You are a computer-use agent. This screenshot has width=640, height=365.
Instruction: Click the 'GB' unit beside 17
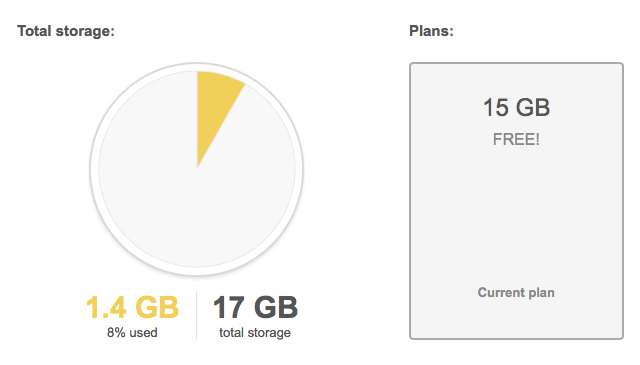point(276,307)
